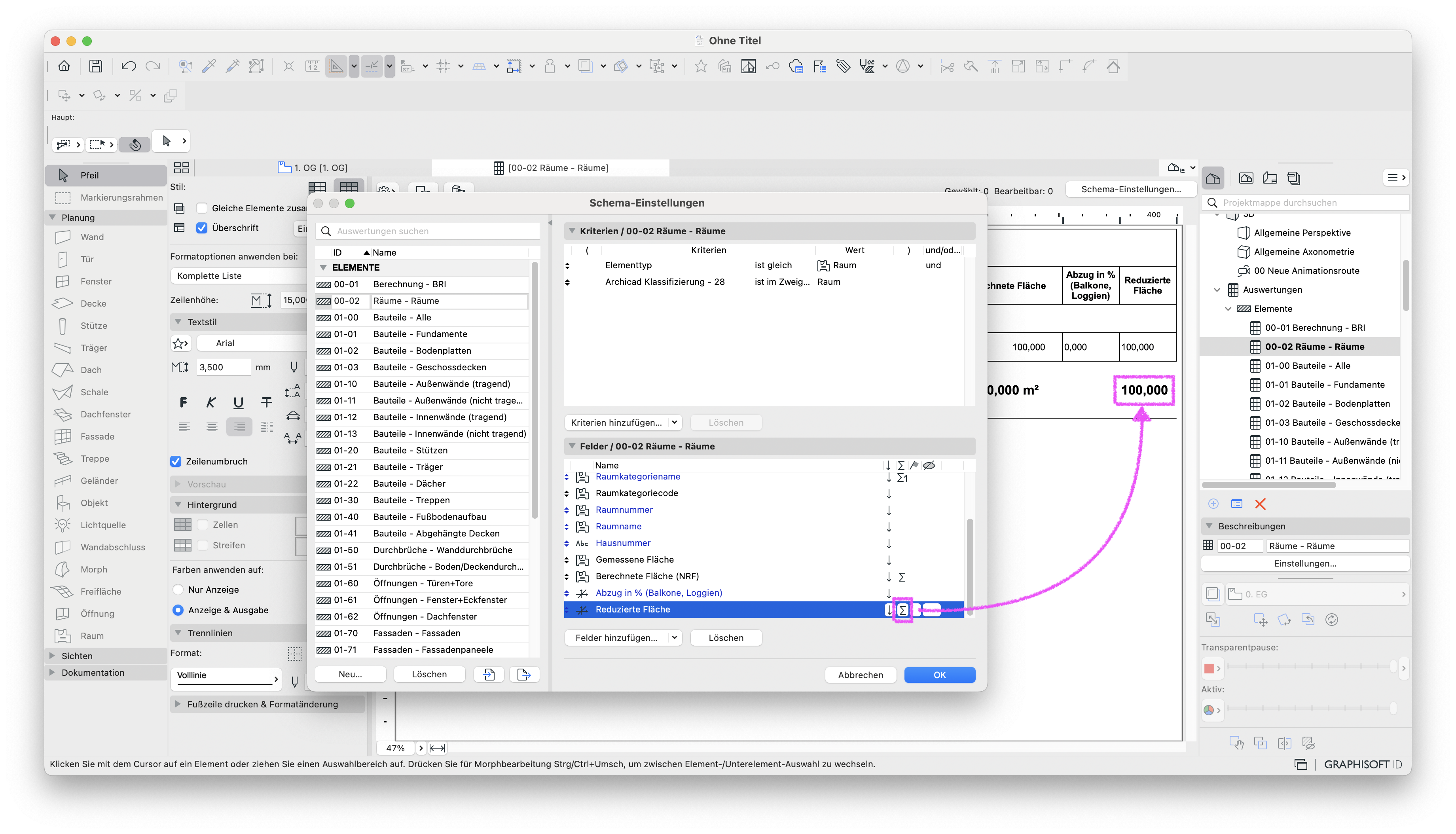Click the red Transparentpause color swatch
1456x834 pixels.
tap(1209, 668)
